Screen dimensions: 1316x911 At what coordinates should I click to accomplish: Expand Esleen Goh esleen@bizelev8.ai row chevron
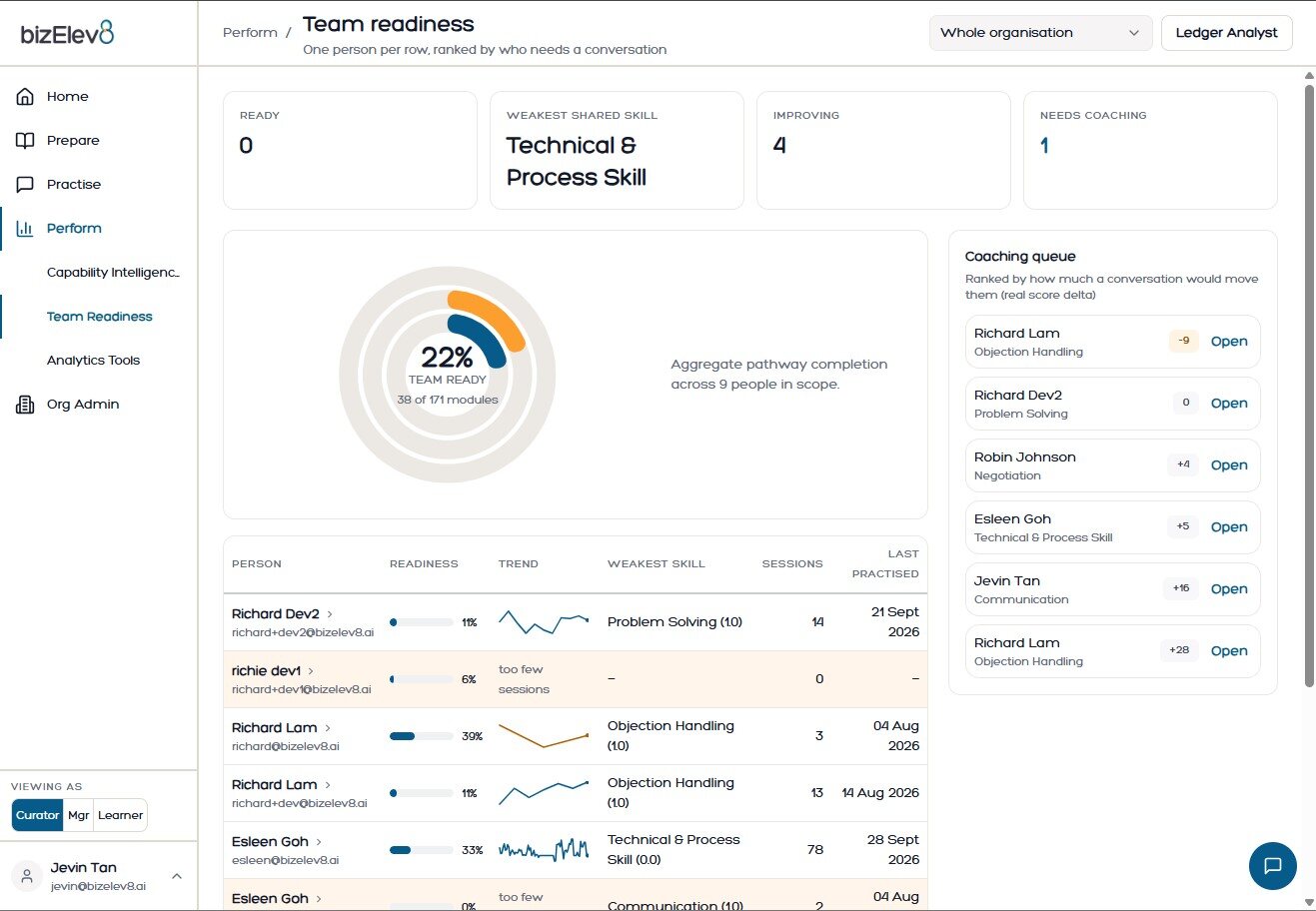pyautogui.click(x=319, y=842)
